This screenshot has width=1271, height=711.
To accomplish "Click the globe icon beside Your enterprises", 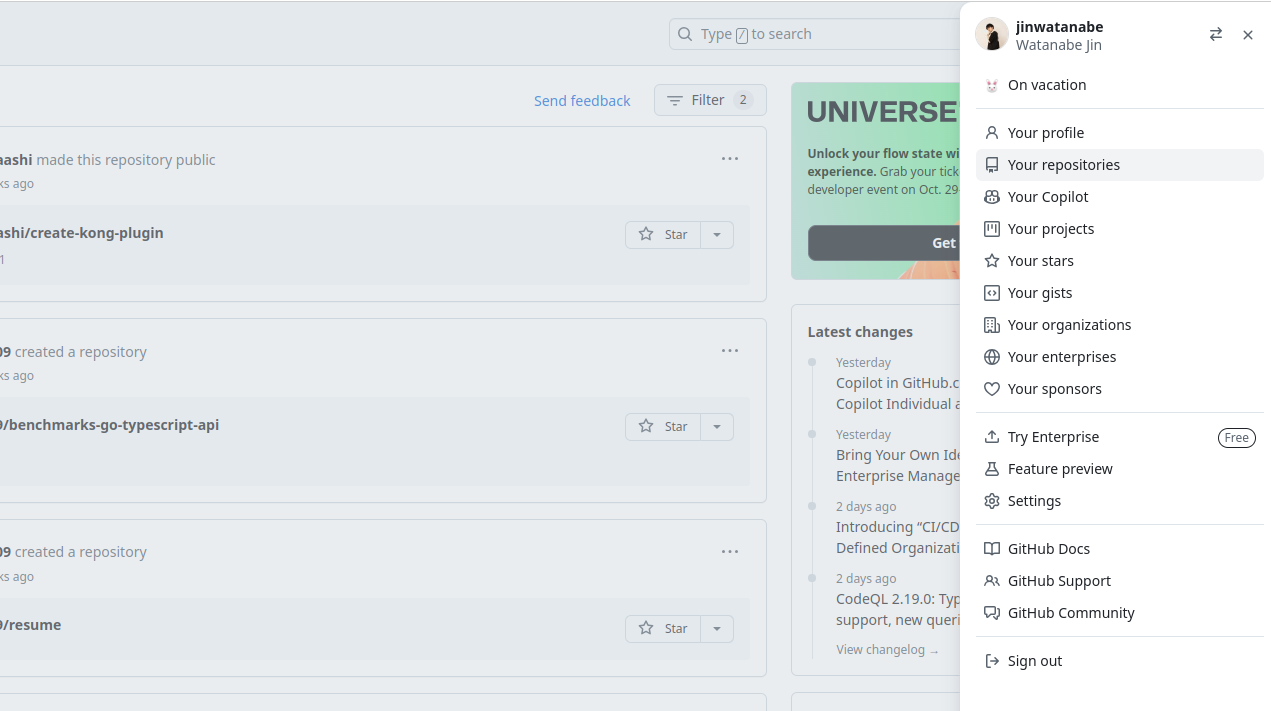I will (x=992, y=357).
